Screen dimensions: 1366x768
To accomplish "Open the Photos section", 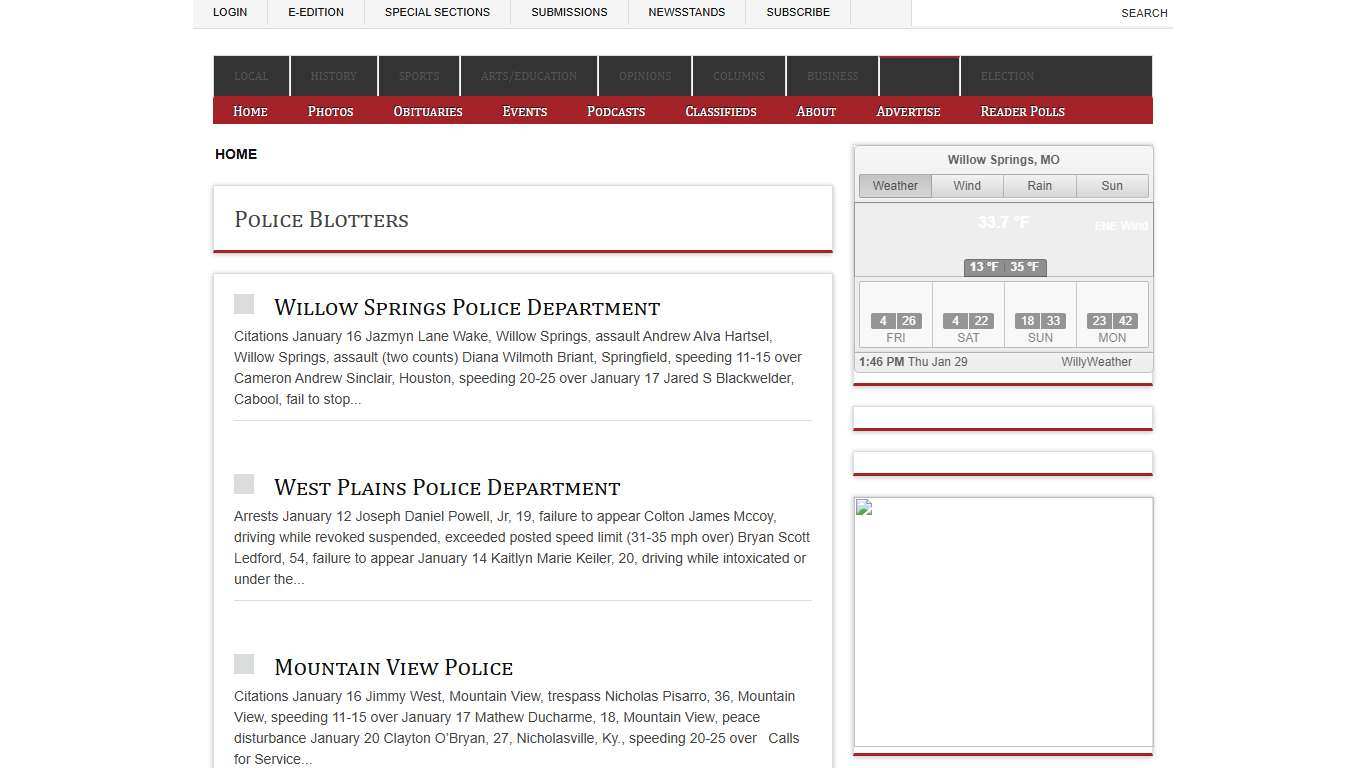I will 330,111.
